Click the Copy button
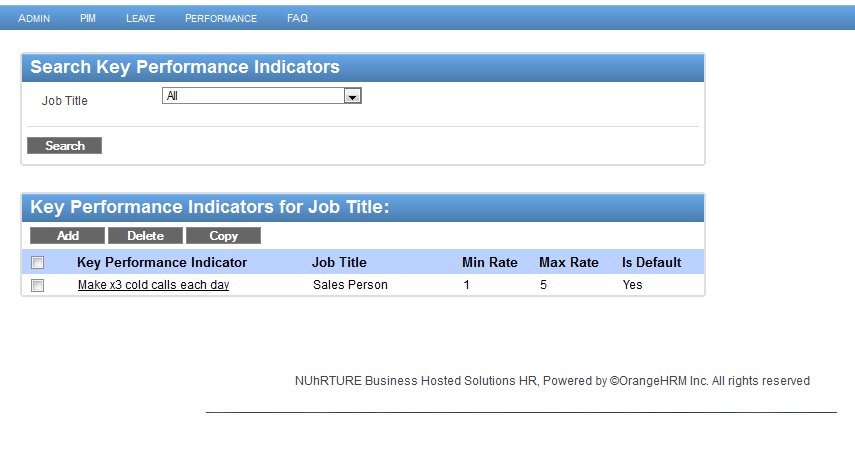This screenshot has height=452, width=855. click(x=223, y=236)
